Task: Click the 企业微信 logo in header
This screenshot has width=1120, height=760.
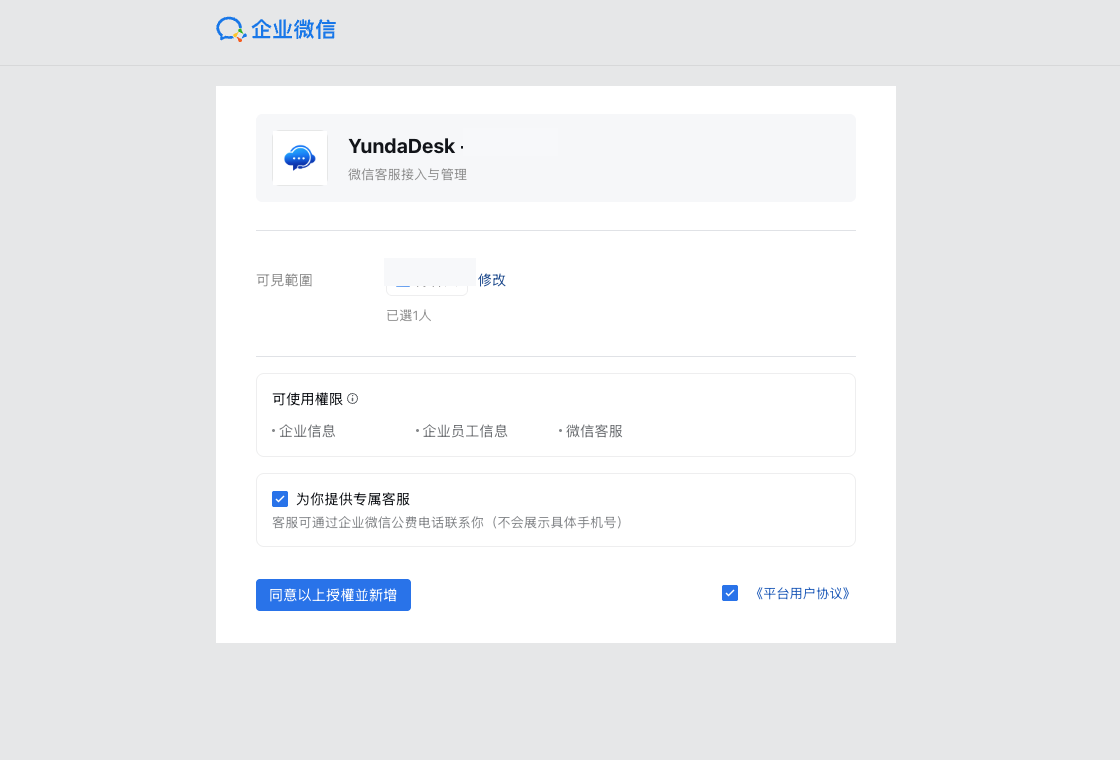Action: coord(276,29)
